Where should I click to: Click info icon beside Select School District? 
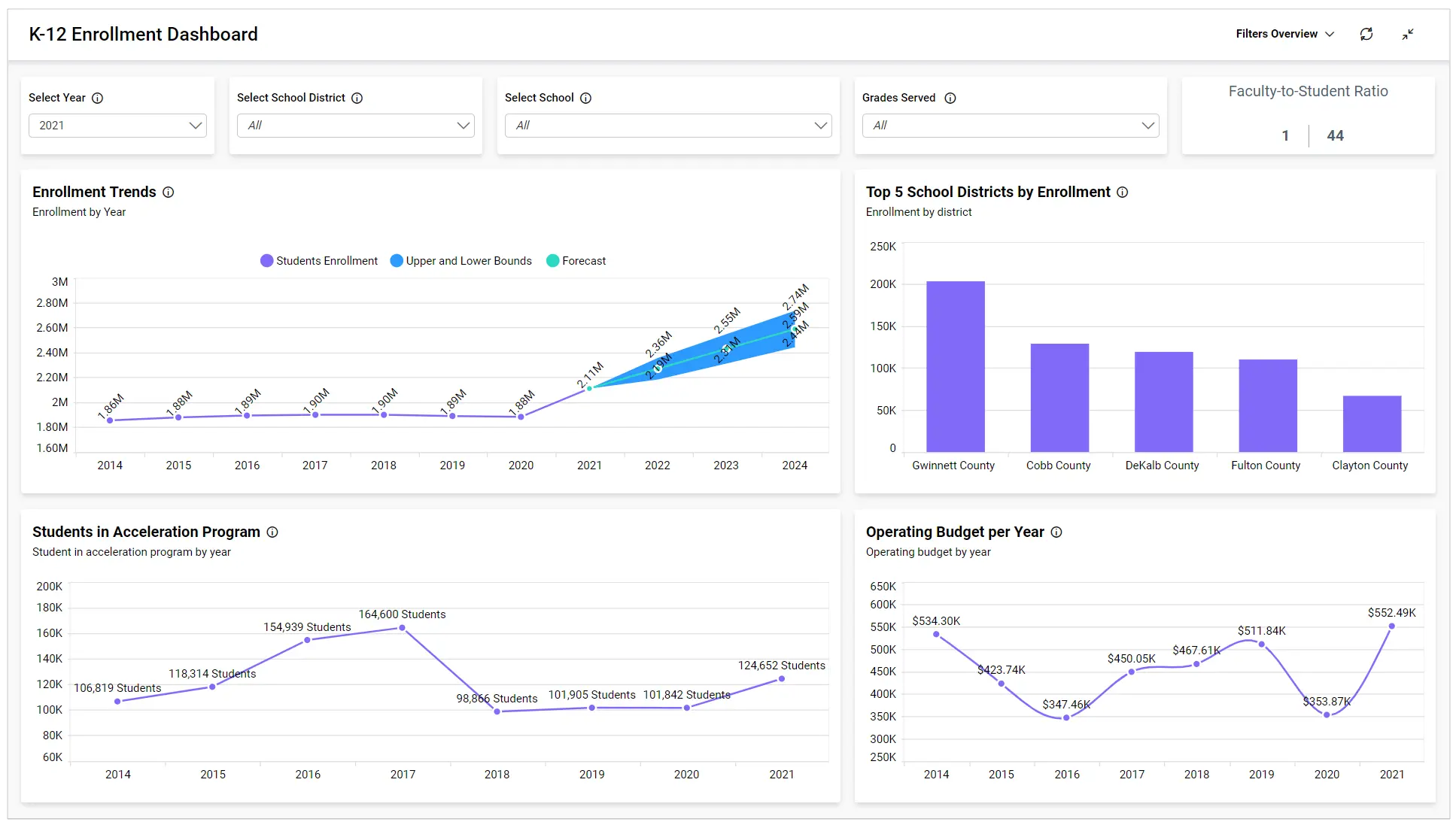(357, 98)
